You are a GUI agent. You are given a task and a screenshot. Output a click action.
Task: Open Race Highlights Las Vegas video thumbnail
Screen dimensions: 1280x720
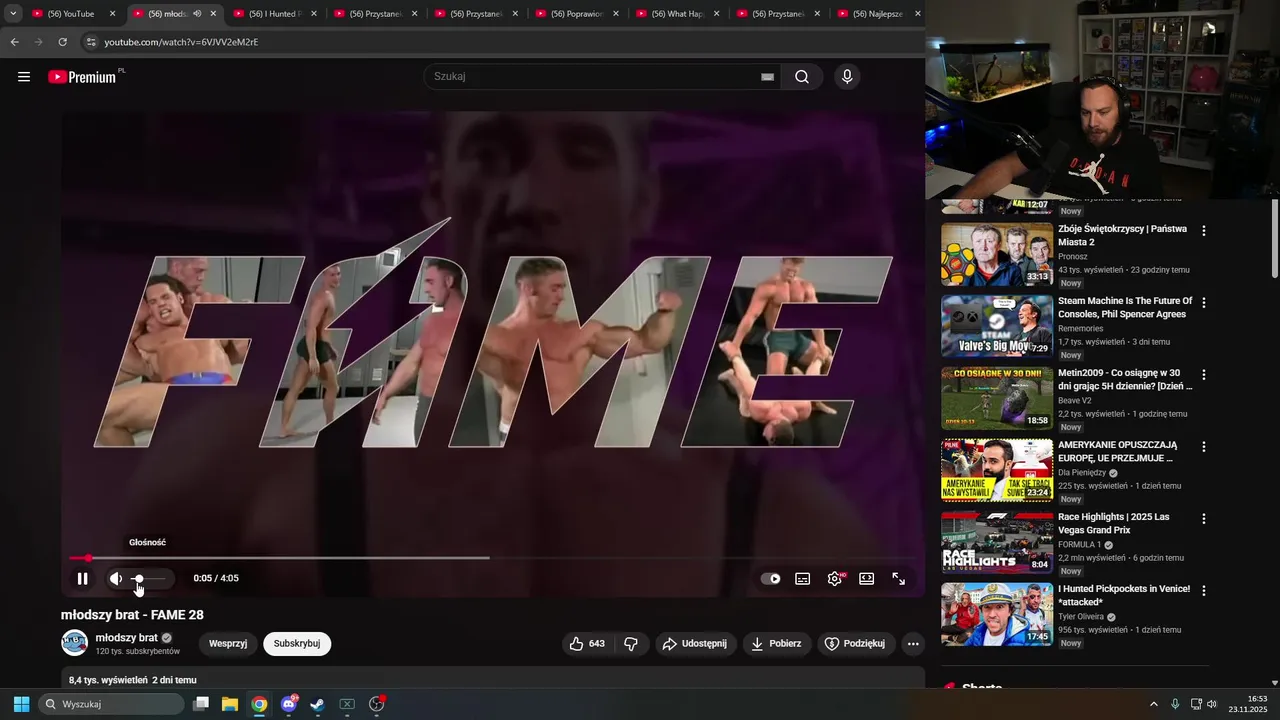[997, 543]
